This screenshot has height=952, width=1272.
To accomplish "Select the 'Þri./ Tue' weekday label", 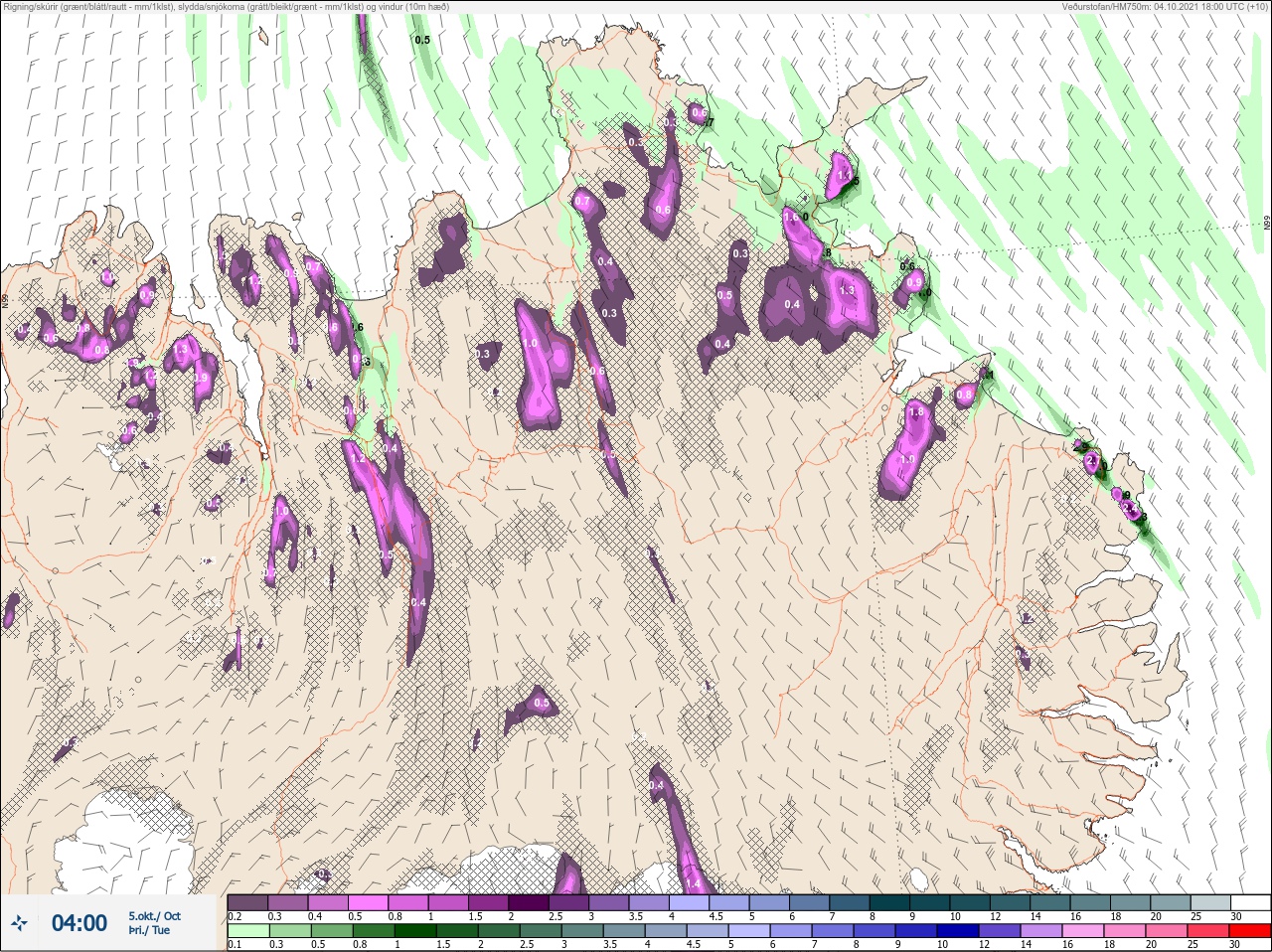I will click(x=149, y=930).
